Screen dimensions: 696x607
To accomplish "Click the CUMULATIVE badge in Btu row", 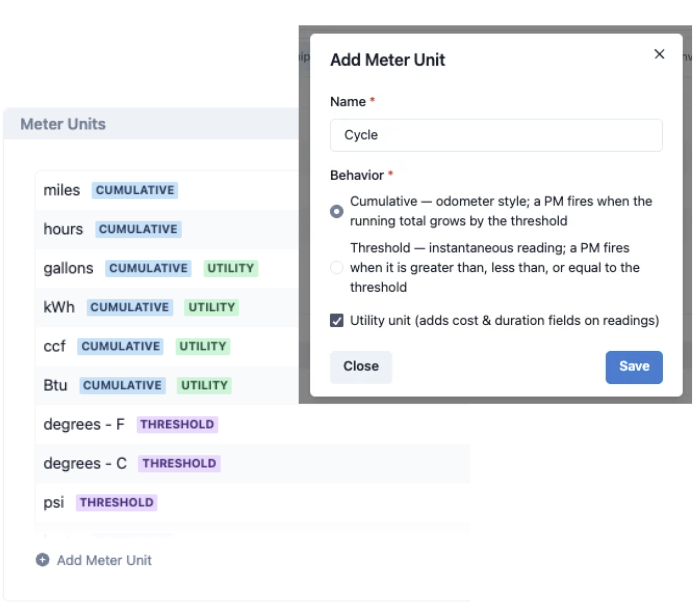I will (x=123, y=385).
